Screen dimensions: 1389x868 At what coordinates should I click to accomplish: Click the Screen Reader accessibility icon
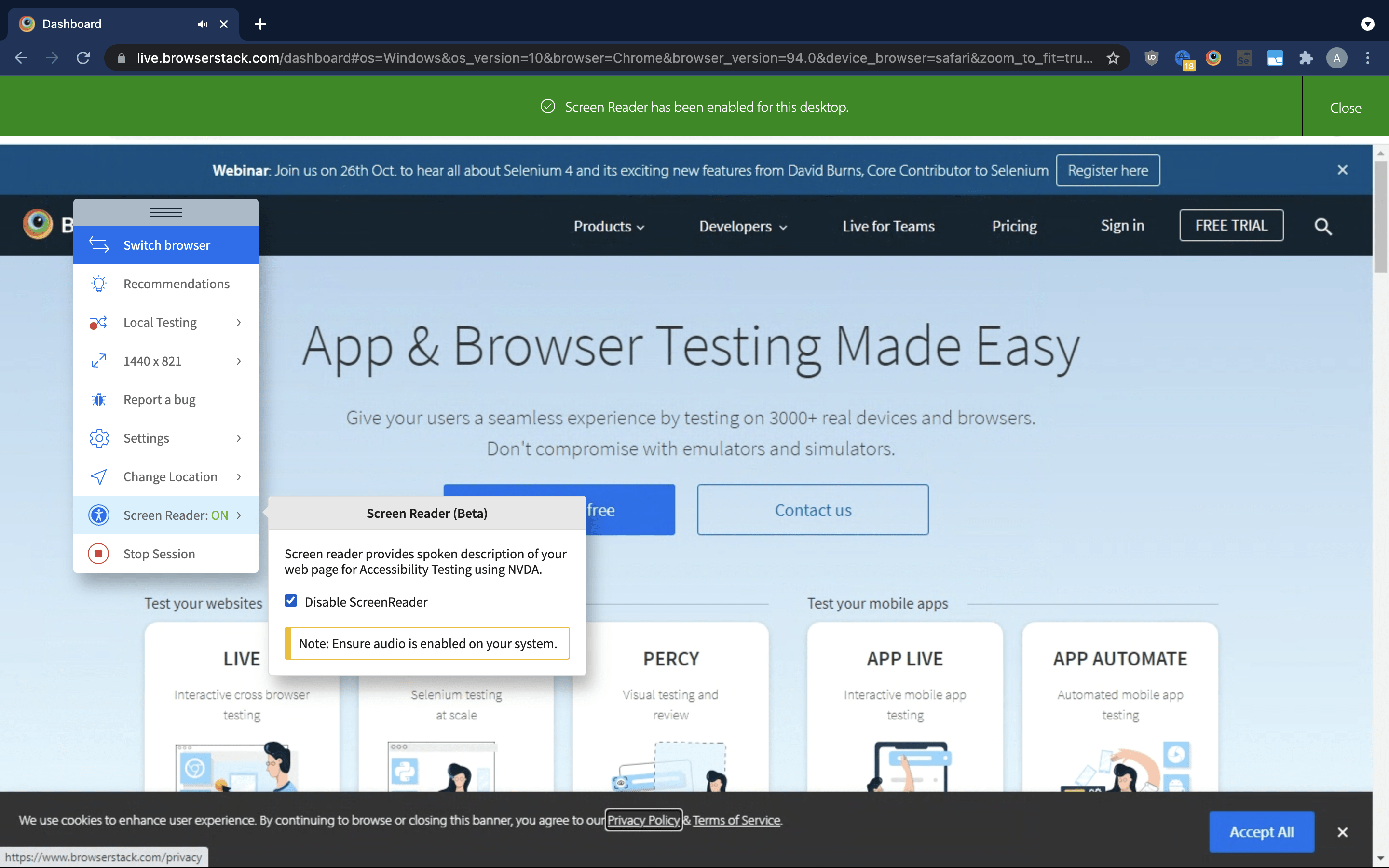99,515
